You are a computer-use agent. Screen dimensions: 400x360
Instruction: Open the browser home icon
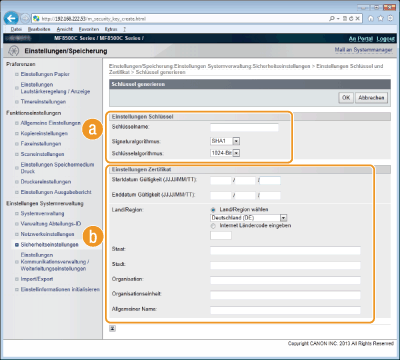[371, 19]
